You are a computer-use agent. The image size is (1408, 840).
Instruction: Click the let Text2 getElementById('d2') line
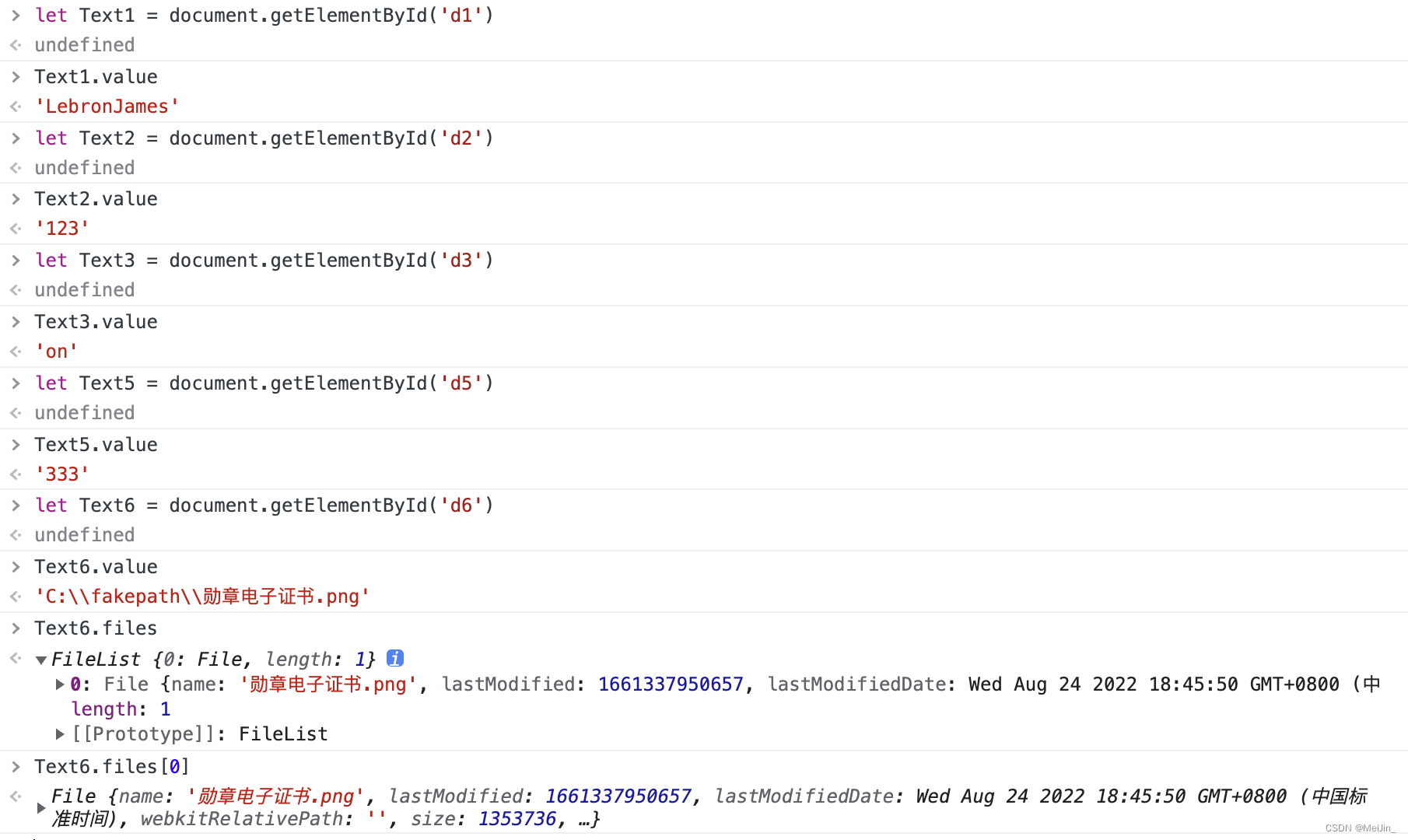(264, 138)
